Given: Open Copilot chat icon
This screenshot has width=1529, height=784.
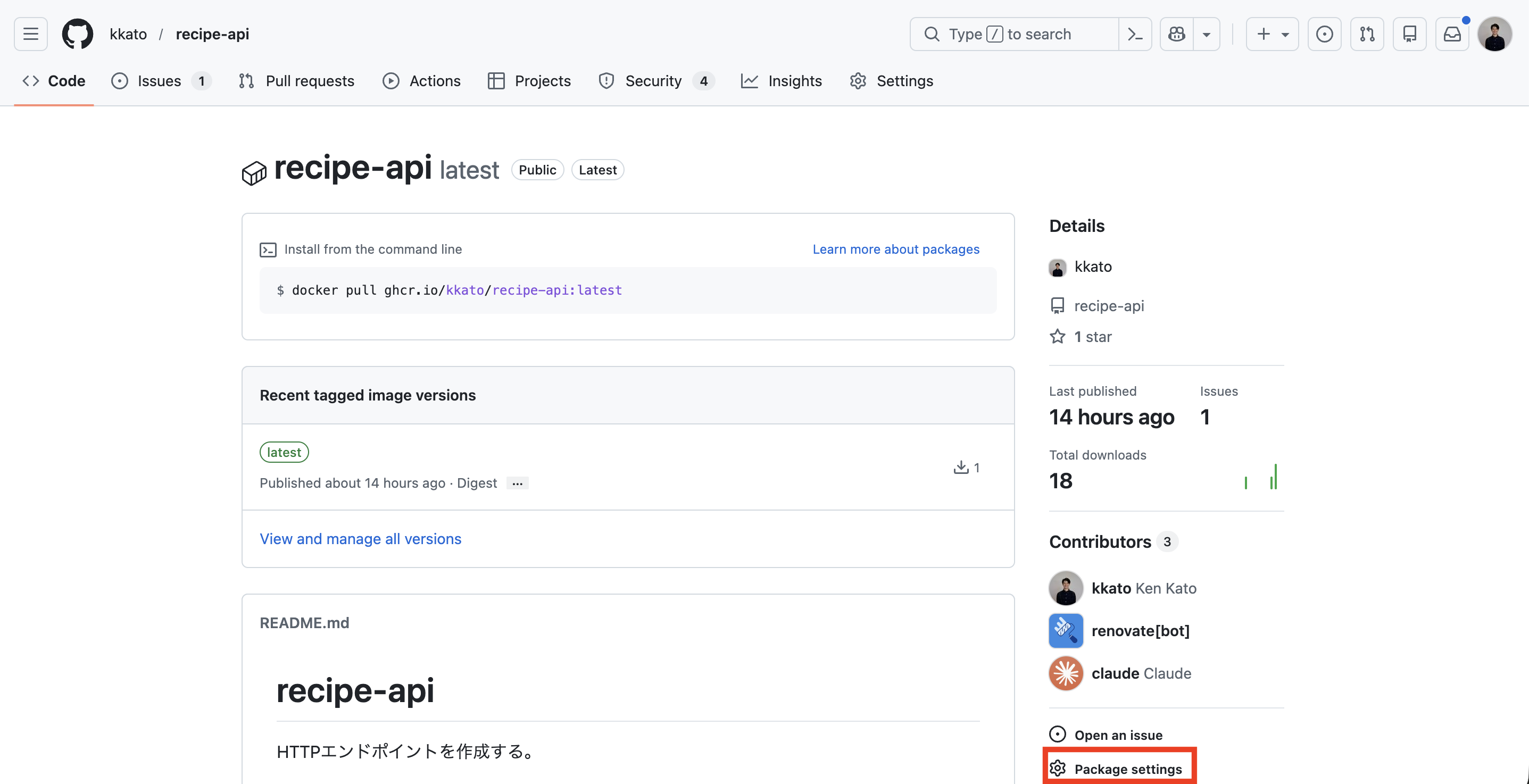Looking at the screenshot, I should click(1176, 34).
